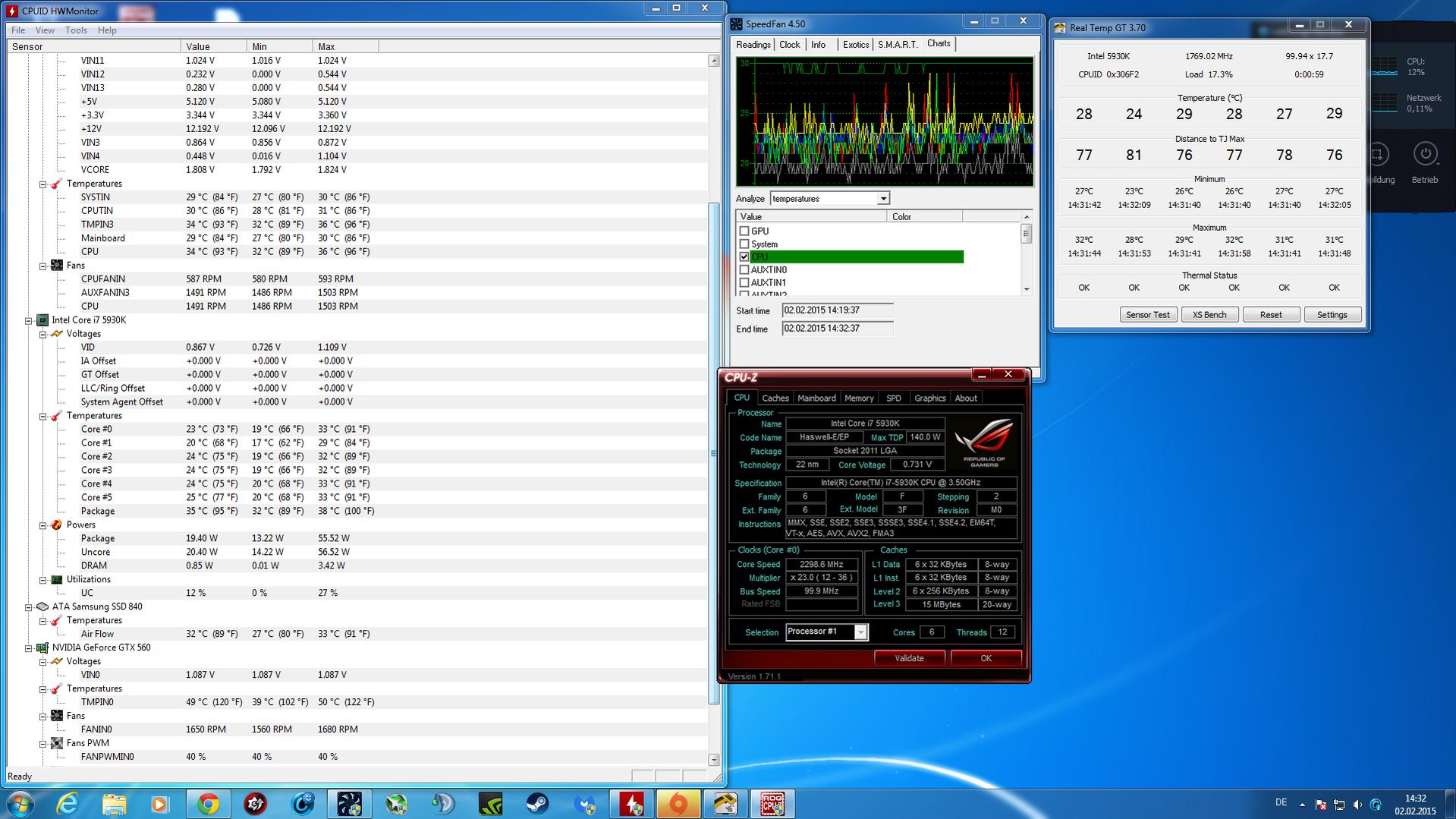Click the SpeedFan Start time field
This screenshot has height=819, width=1456.
click(837, 310)
